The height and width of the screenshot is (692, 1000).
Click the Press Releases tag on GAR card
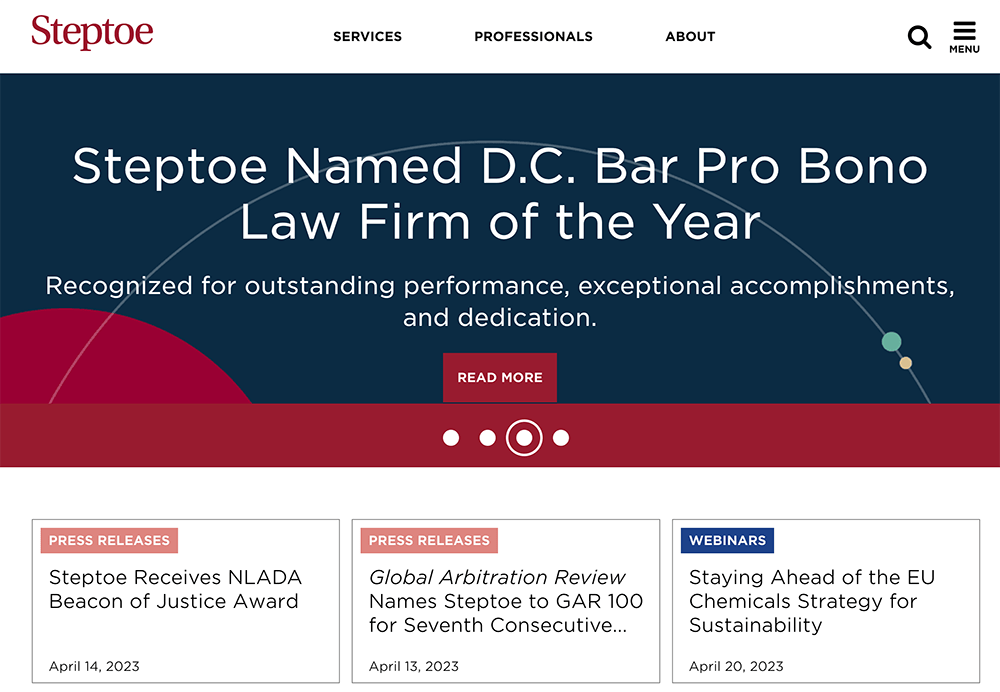tap(429, 541)
